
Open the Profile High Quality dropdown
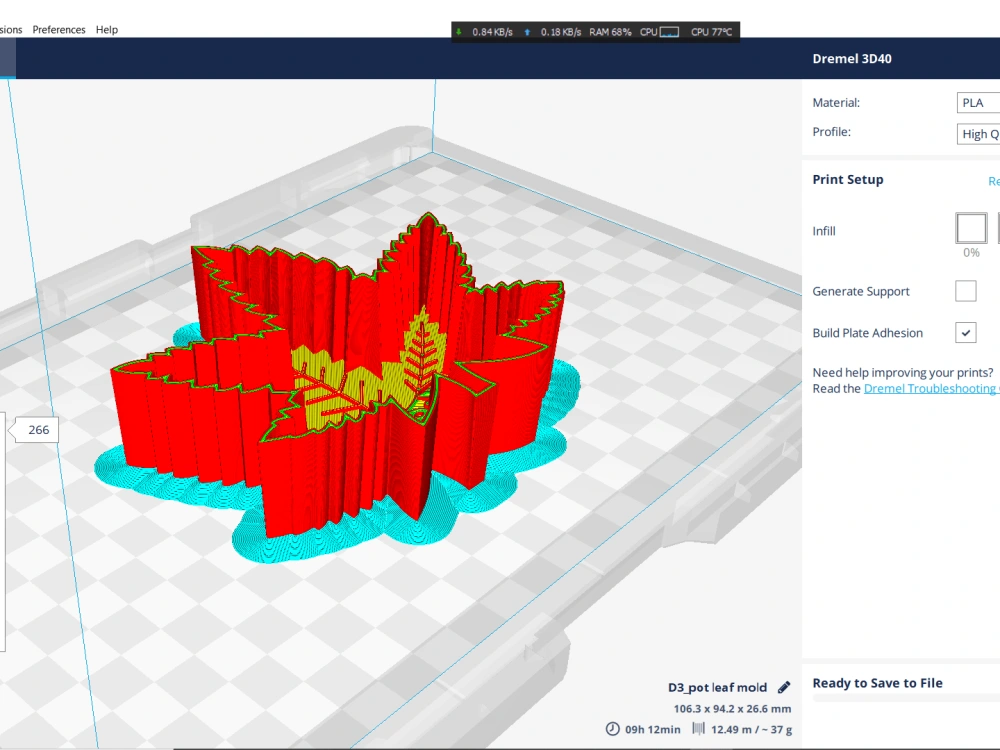(x=978, y=134)
